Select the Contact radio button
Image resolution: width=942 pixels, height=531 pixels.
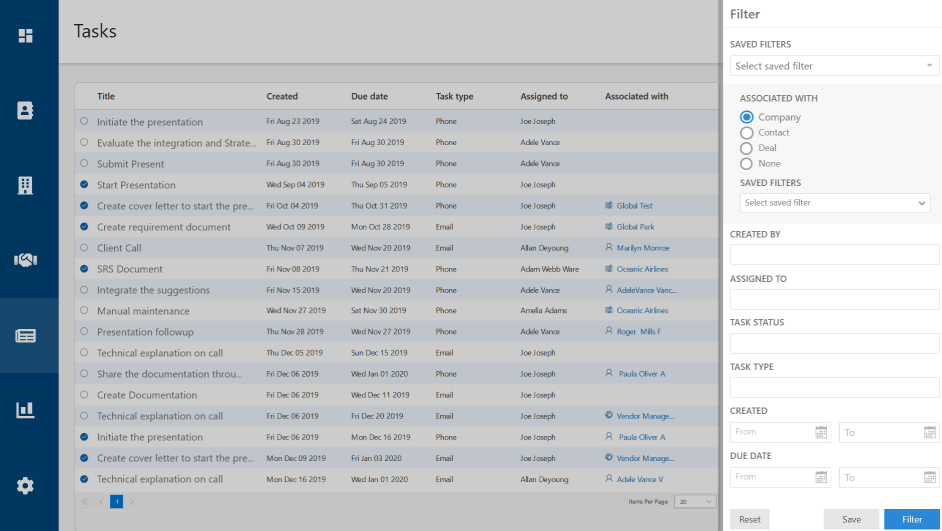pyautogui.click(x=747, y=133)
